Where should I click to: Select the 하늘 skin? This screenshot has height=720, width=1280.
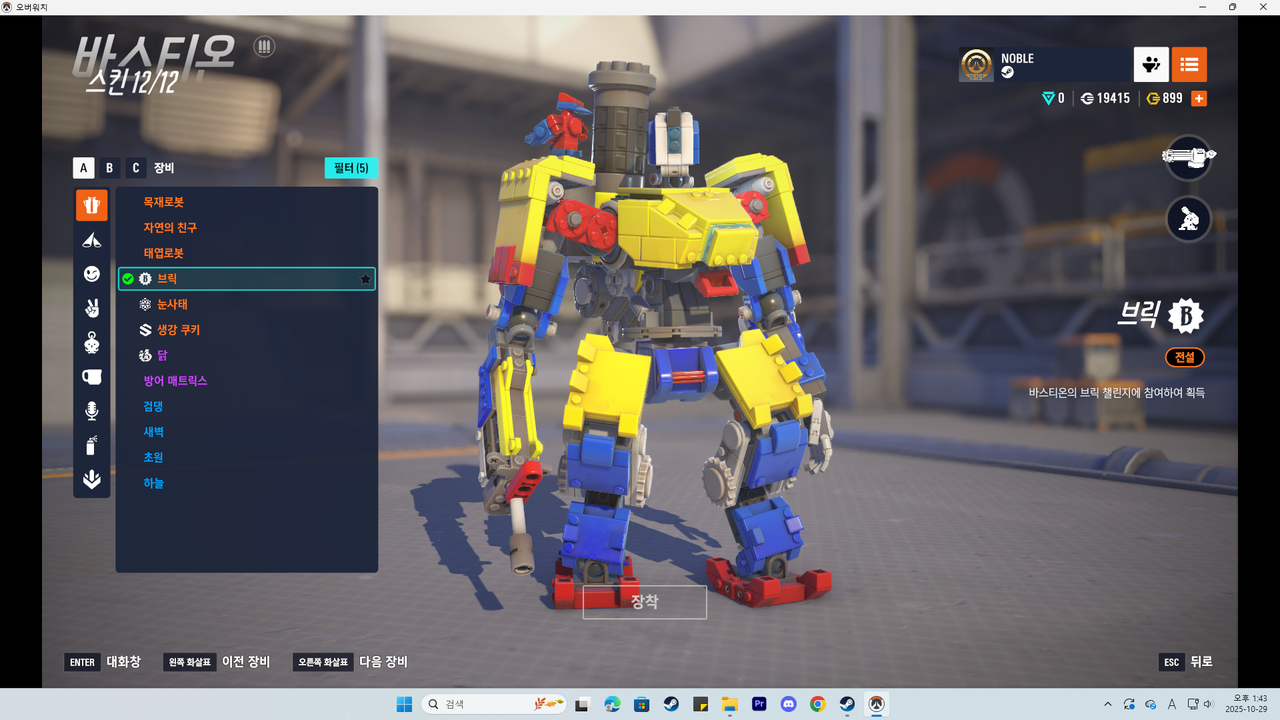[246, 483]
